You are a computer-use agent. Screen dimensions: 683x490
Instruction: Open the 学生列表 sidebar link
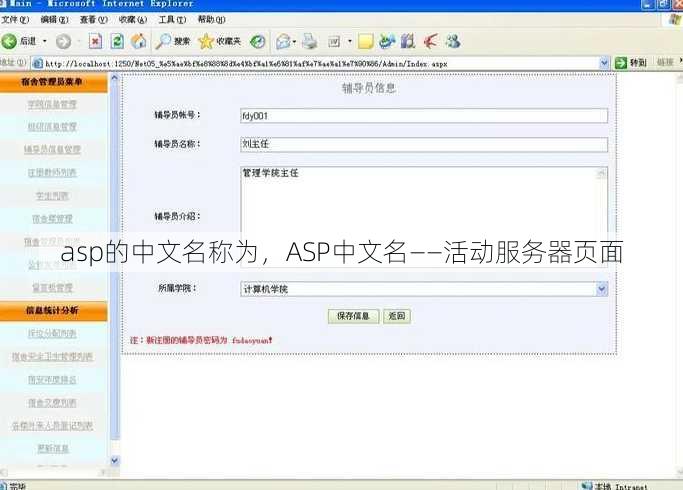pos(52,196)
